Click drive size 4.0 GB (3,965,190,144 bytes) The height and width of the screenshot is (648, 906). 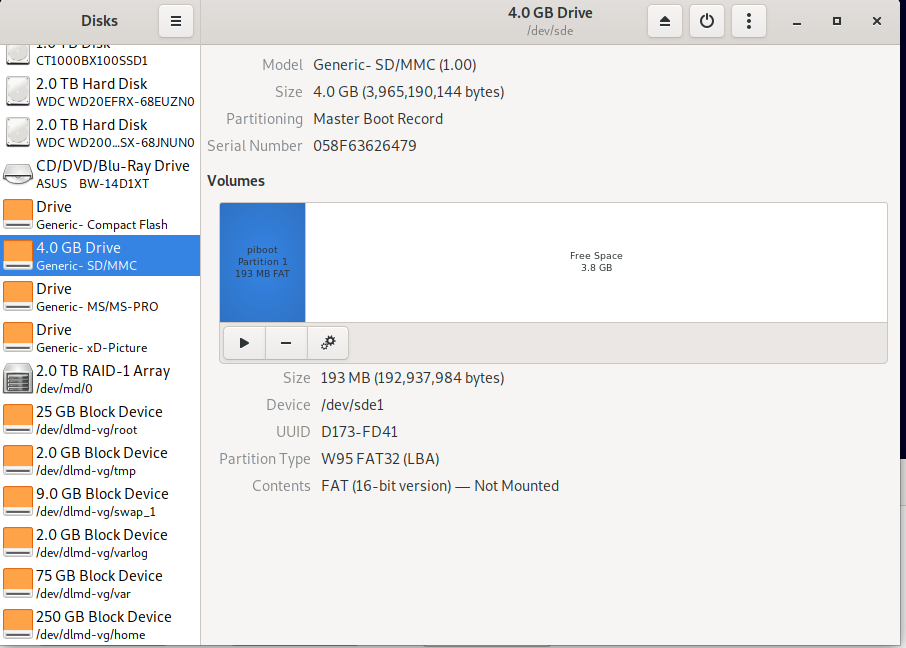pos(409,92)
